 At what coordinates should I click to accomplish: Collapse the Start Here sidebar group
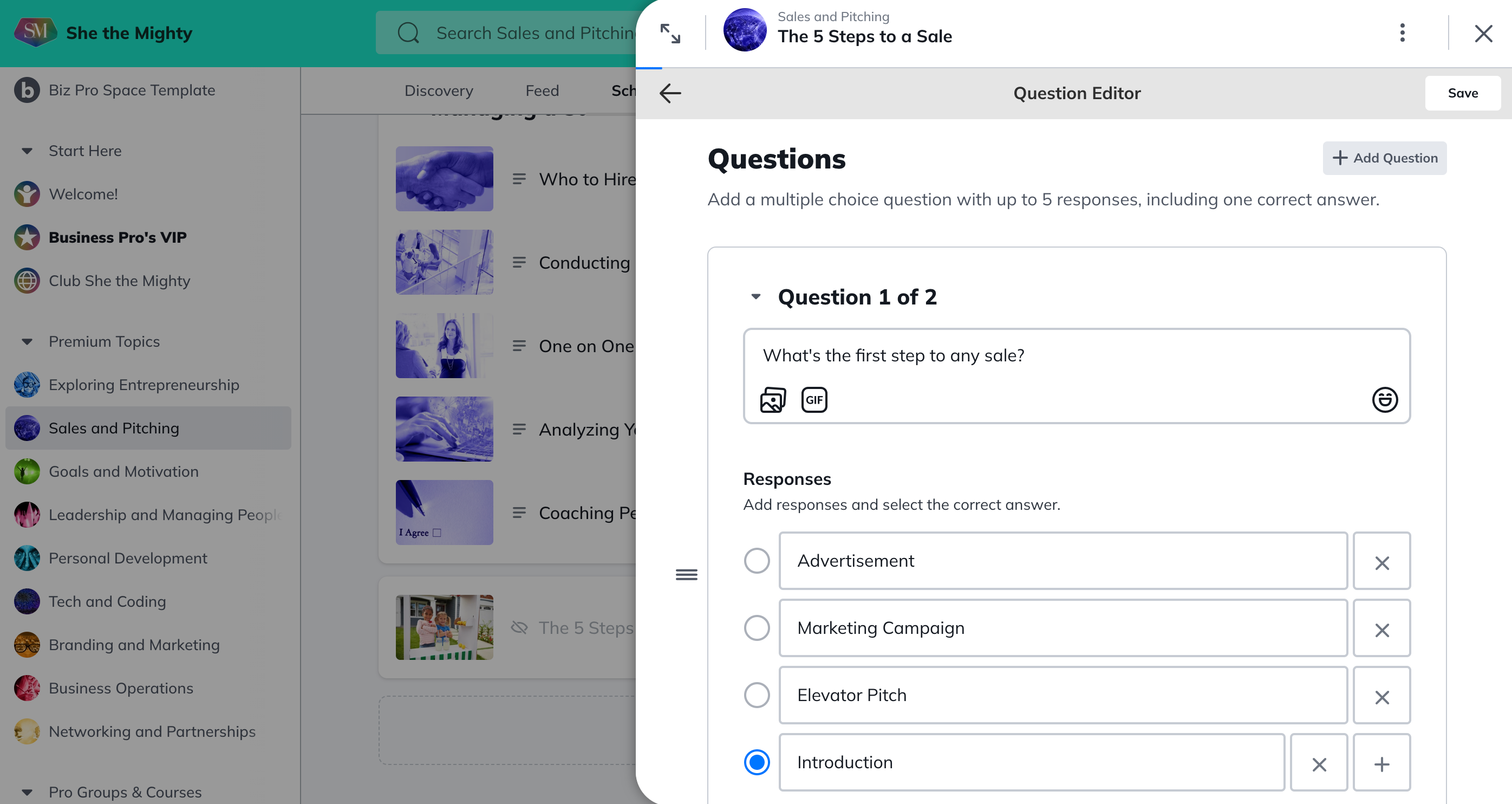[x=27, y=151]
